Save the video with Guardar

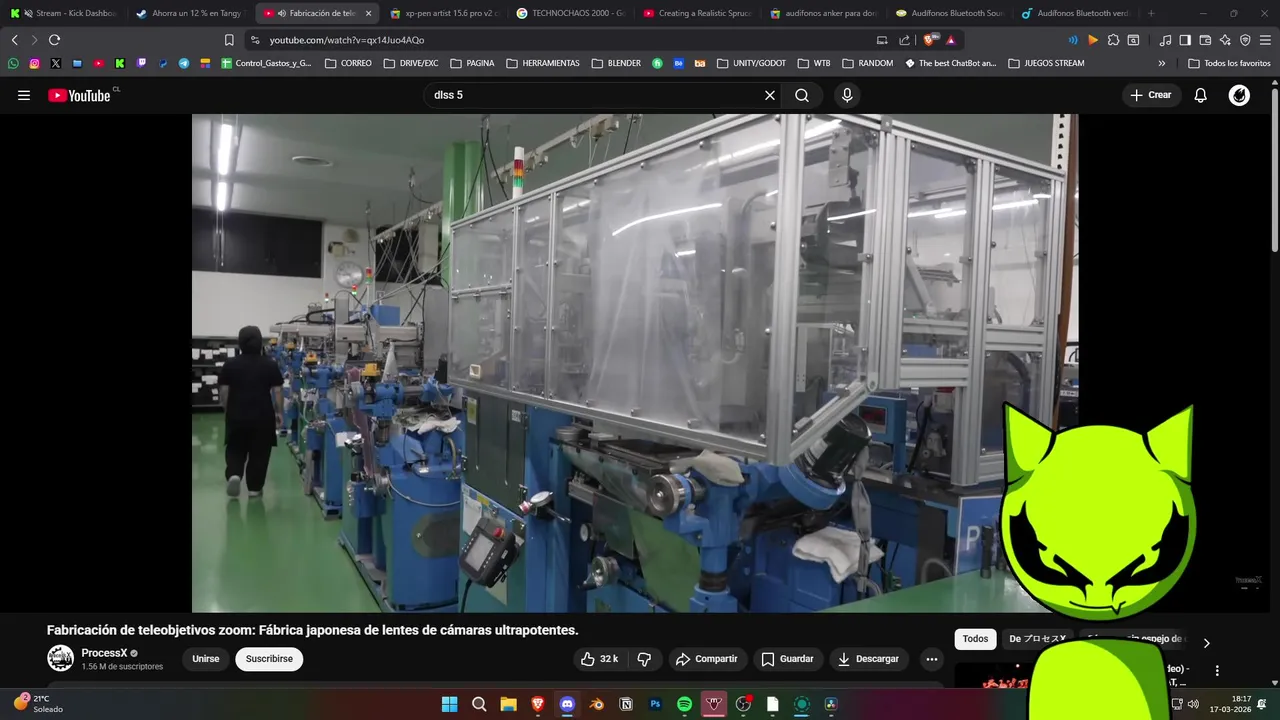pos(787,659)
